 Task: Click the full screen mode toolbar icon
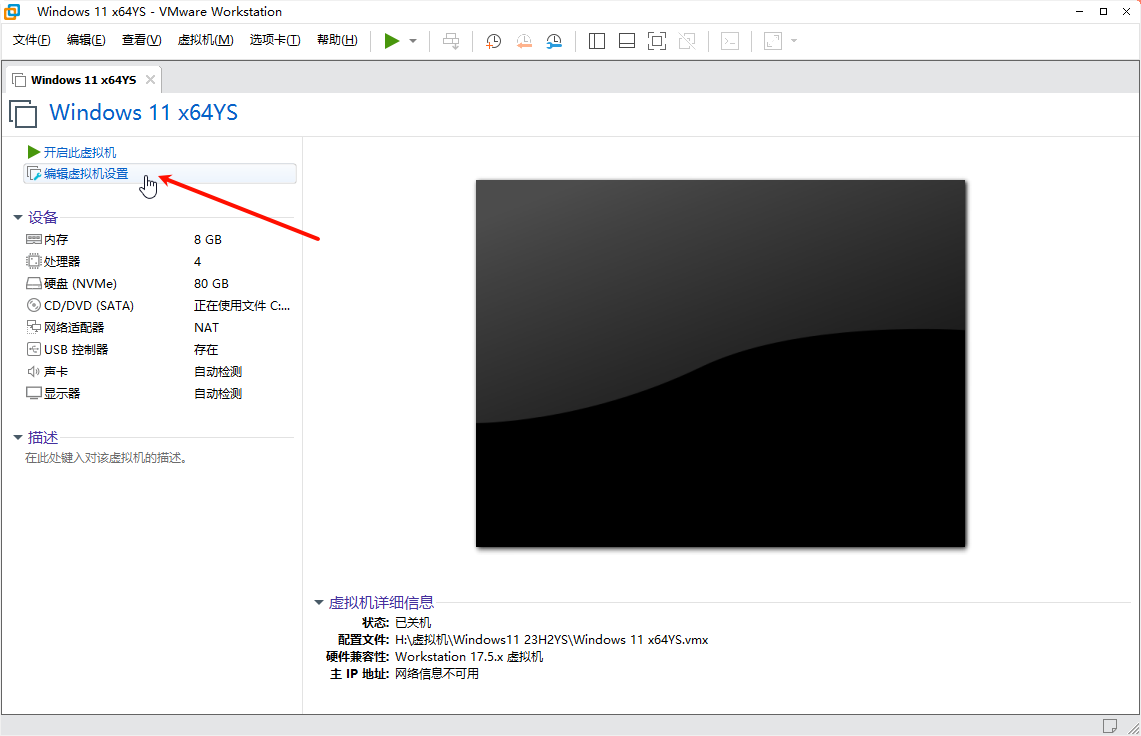point(656,41)
